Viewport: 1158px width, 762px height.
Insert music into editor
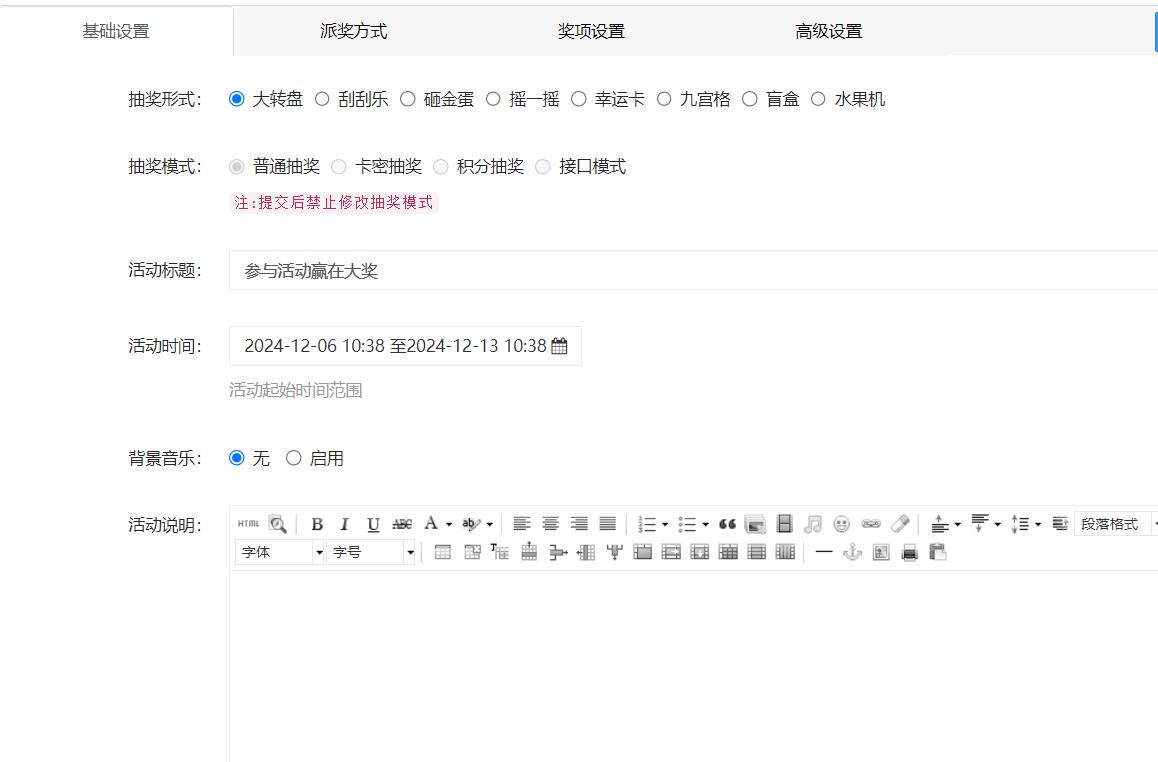(812, 524)
